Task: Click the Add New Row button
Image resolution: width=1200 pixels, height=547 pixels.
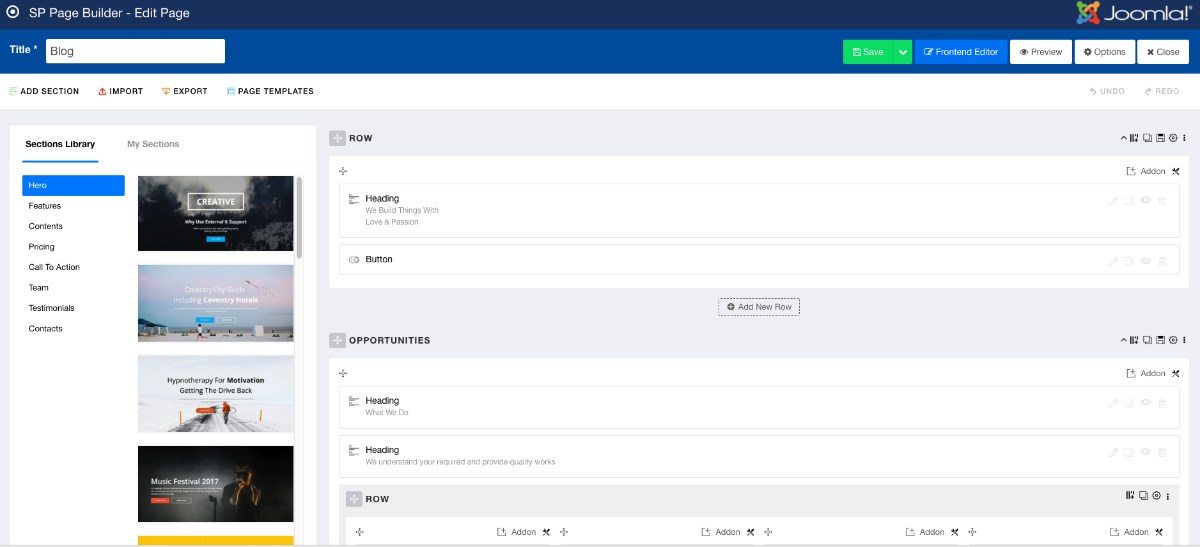Action: 759,307
